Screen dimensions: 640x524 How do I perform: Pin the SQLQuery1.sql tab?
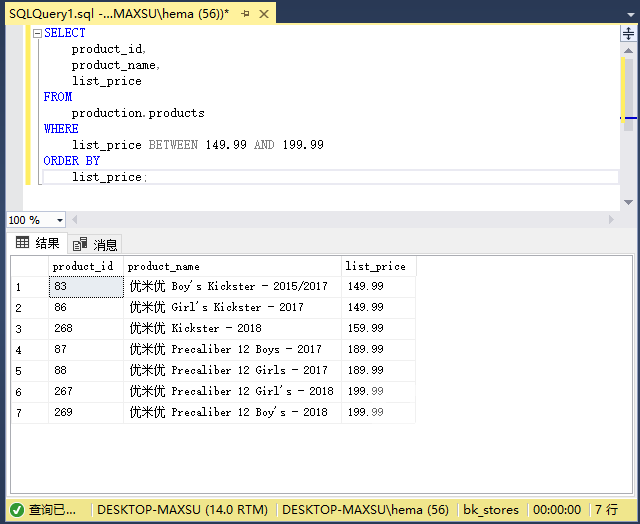point(245,13)
